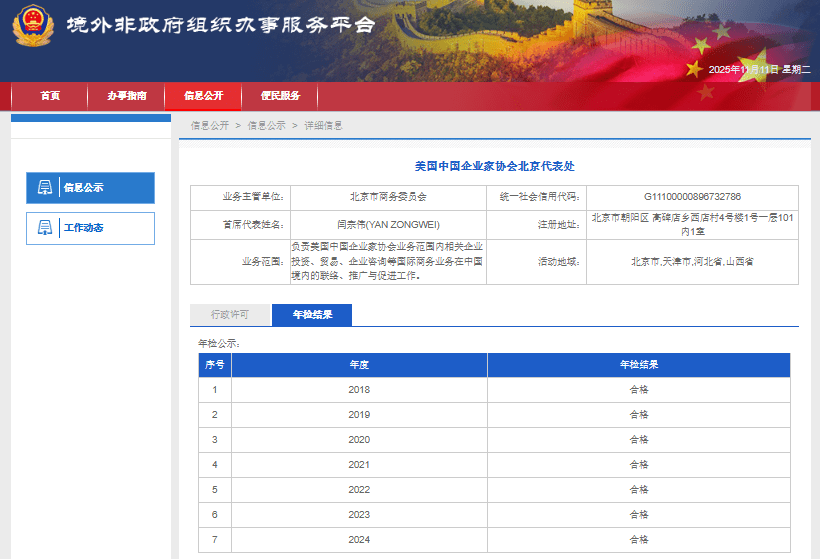Click the 首席代表姓名 label

click(253, 225)
